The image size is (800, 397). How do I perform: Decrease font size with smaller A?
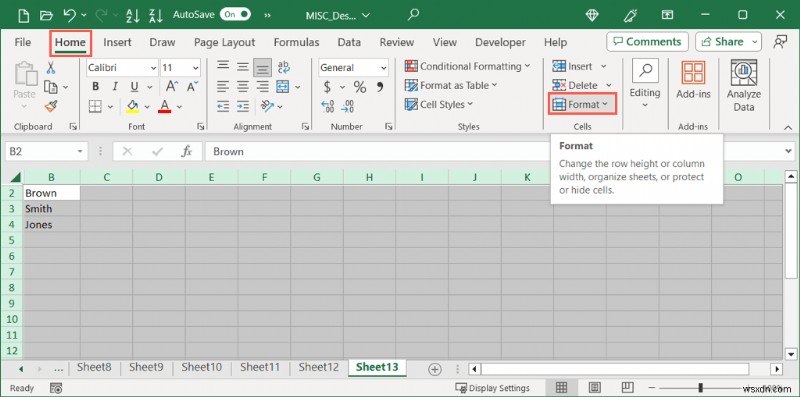[x=192, y=87]
